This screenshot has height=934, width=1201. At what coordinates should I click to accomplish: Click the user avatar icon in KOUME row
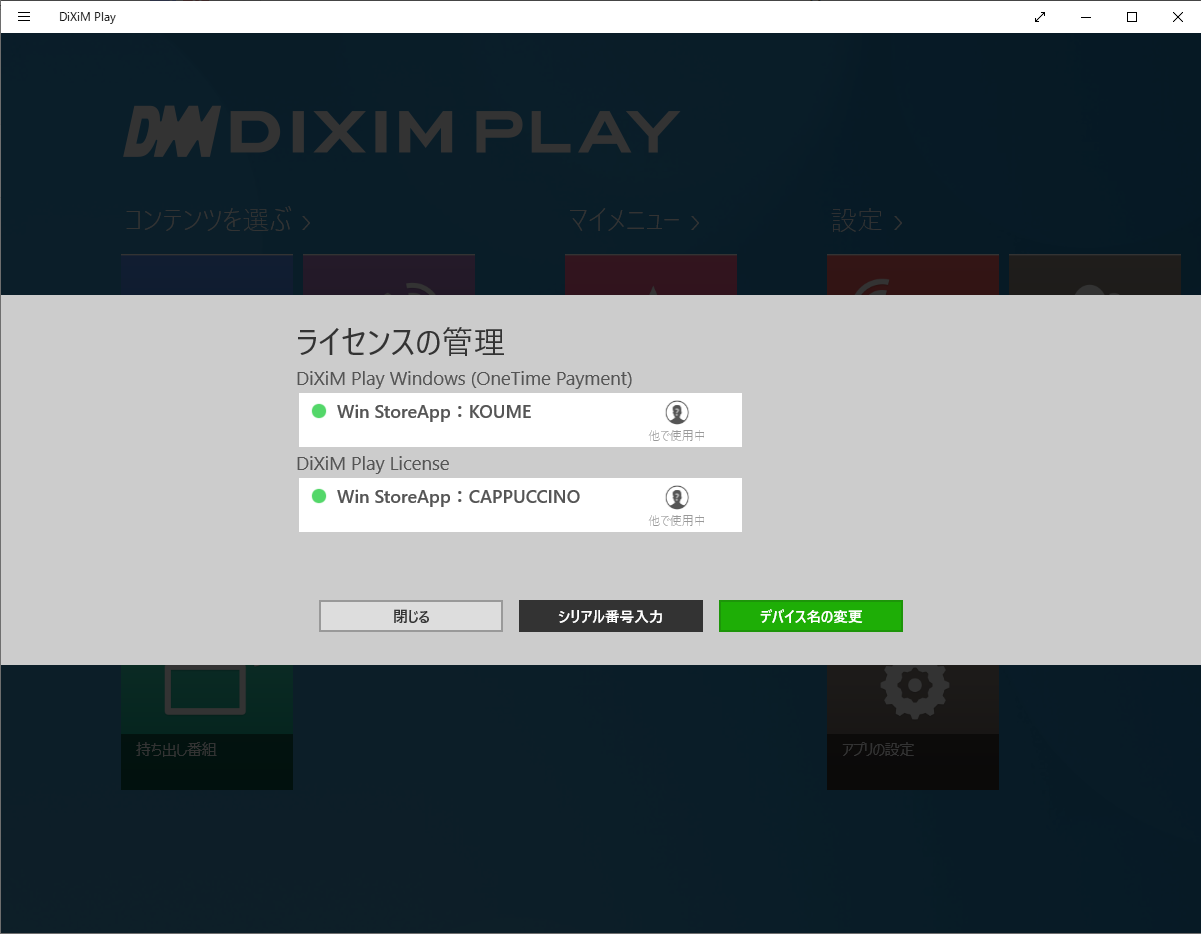pyautogui.click(x=677, y=413)
